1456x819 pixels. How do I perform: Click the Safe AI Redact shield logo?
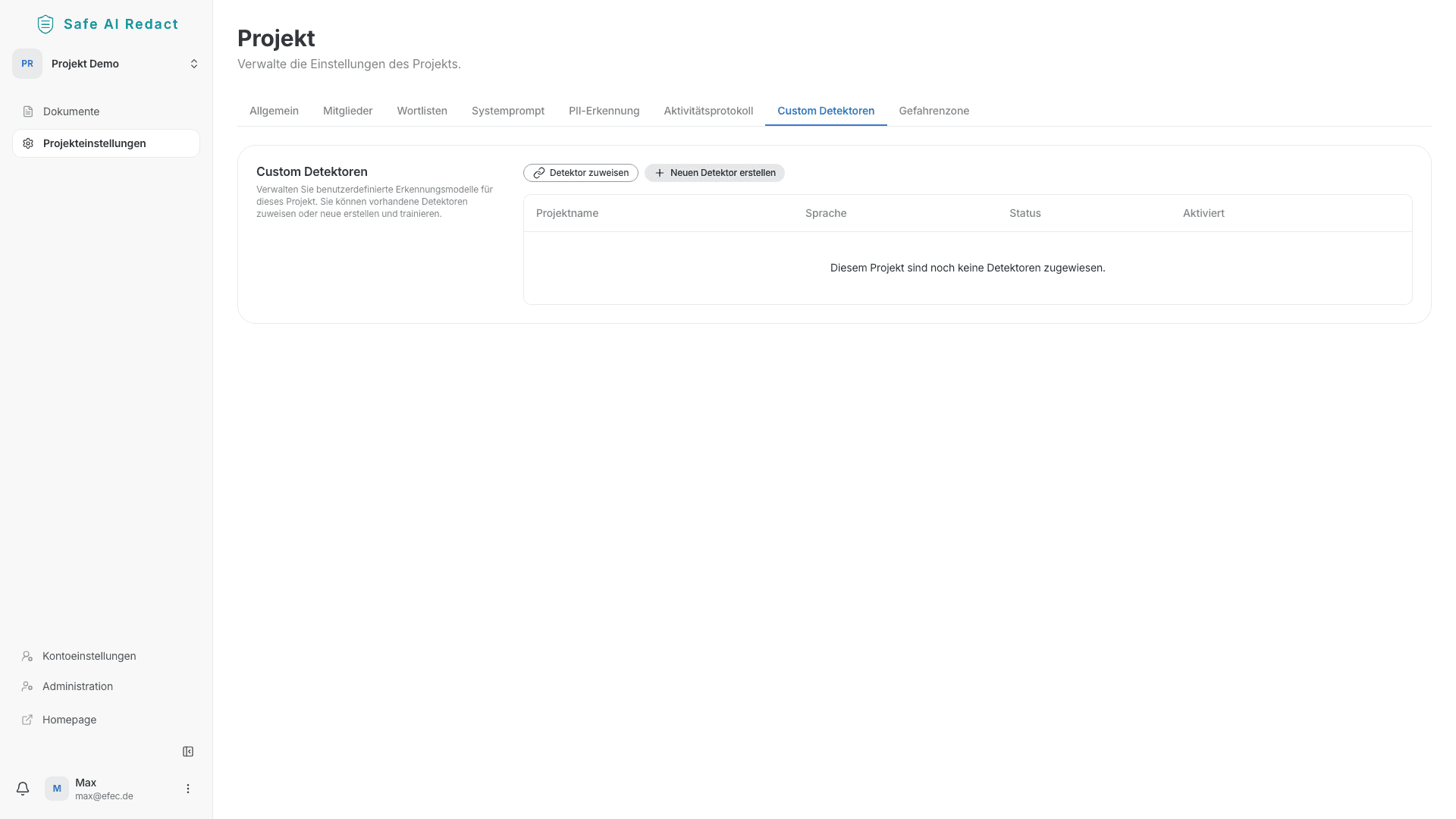(x=45, y=24)
